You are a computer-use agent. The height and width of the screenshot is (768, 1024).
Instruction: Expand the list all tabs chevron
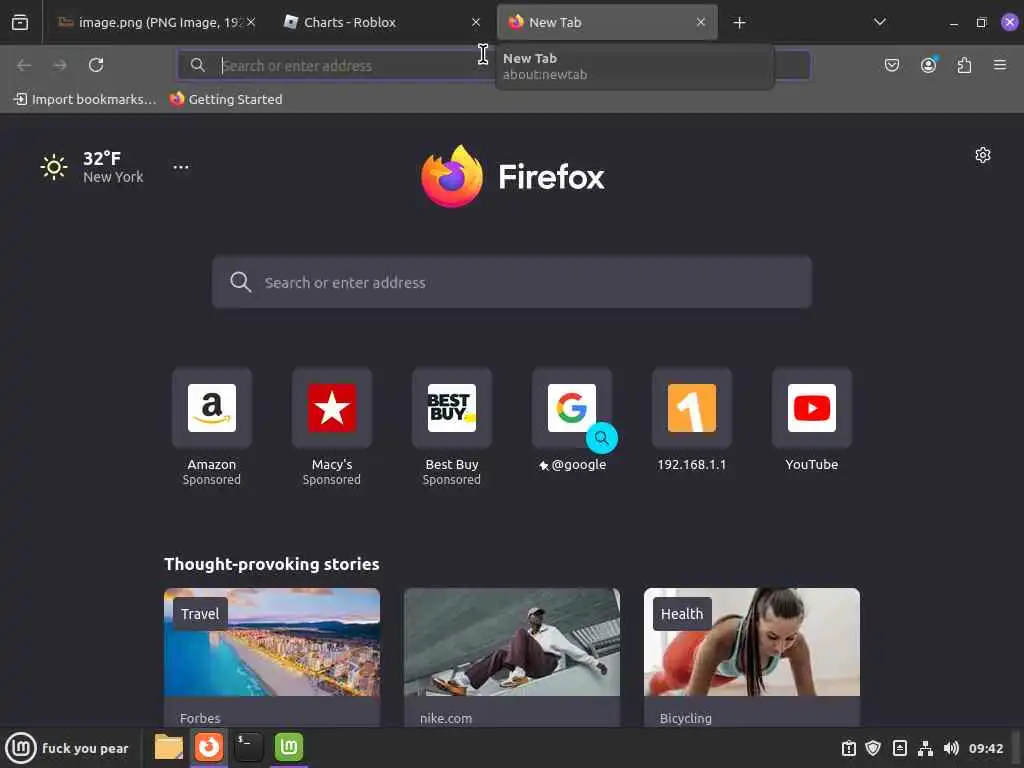pos(880,22)
